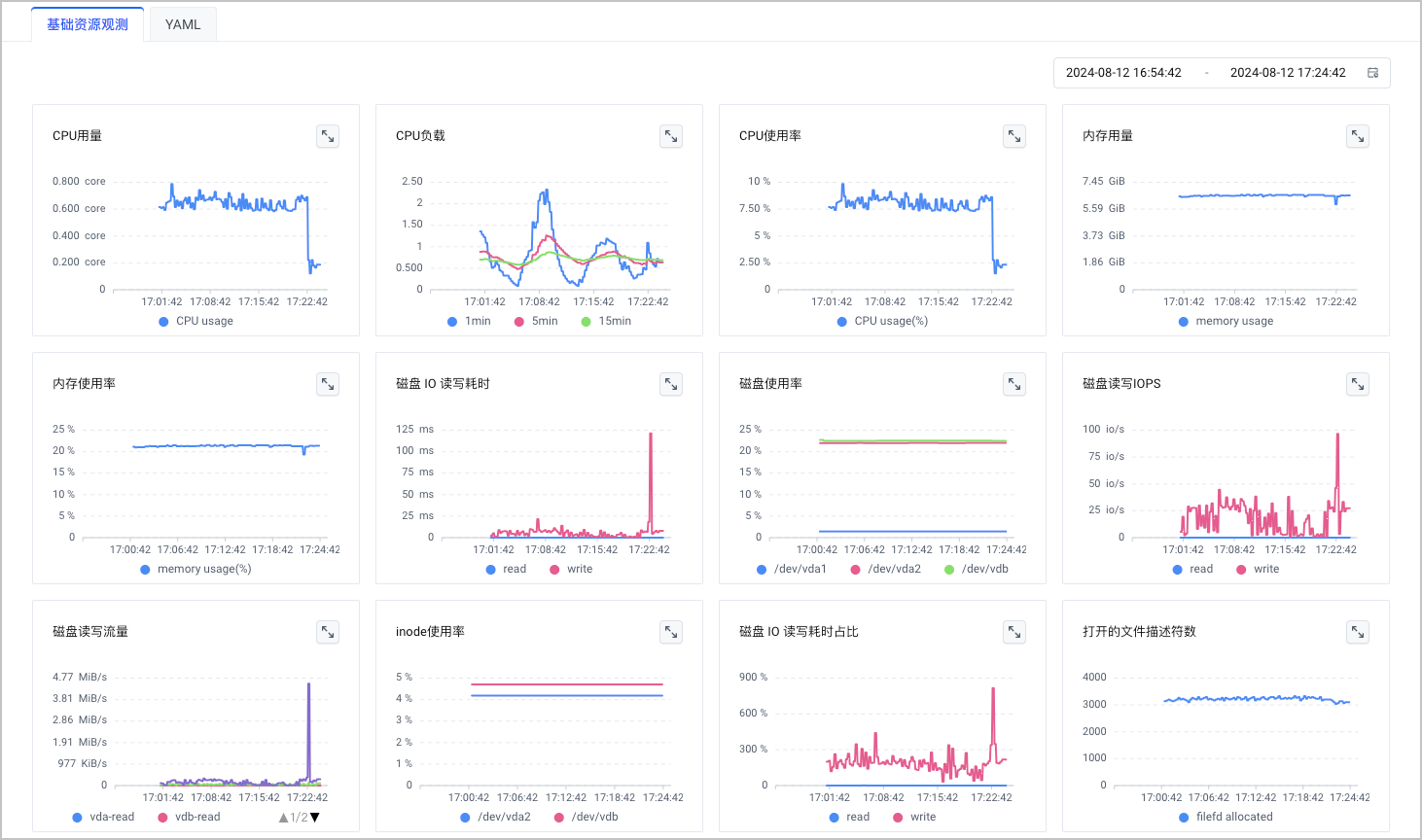Expand the 磁盘读写IOPS chart to fullscreen
Viewport: 1422px width, 840px height.
click(1358, 385)
